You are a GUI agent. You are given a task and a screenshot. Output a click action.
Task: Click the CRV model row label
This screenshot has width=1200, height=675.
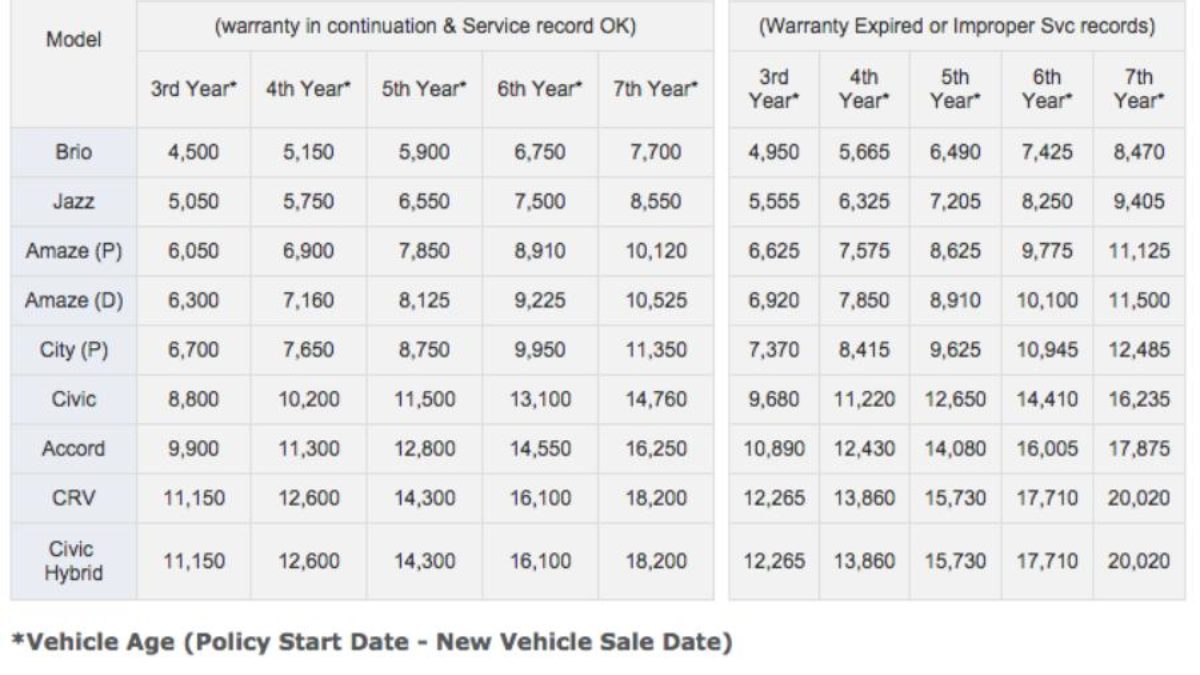[x=73, y=498]
